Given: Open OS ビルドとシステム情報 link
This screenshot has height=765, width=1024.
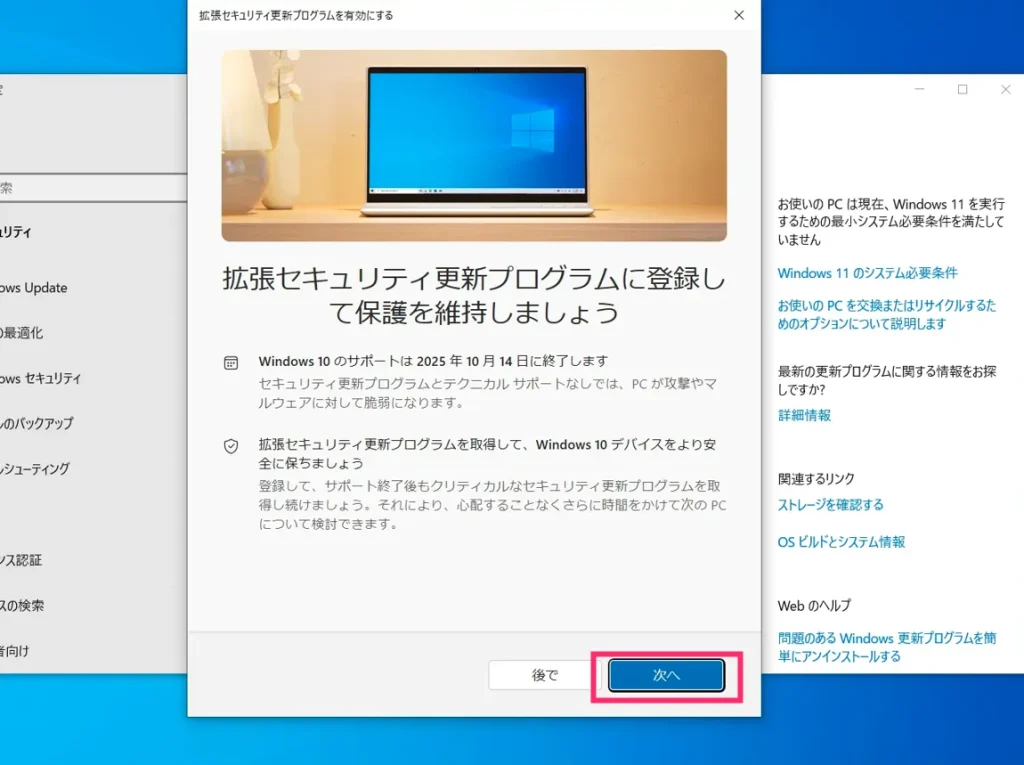Looking at the screenshot, I should click(x=841, y=542).
